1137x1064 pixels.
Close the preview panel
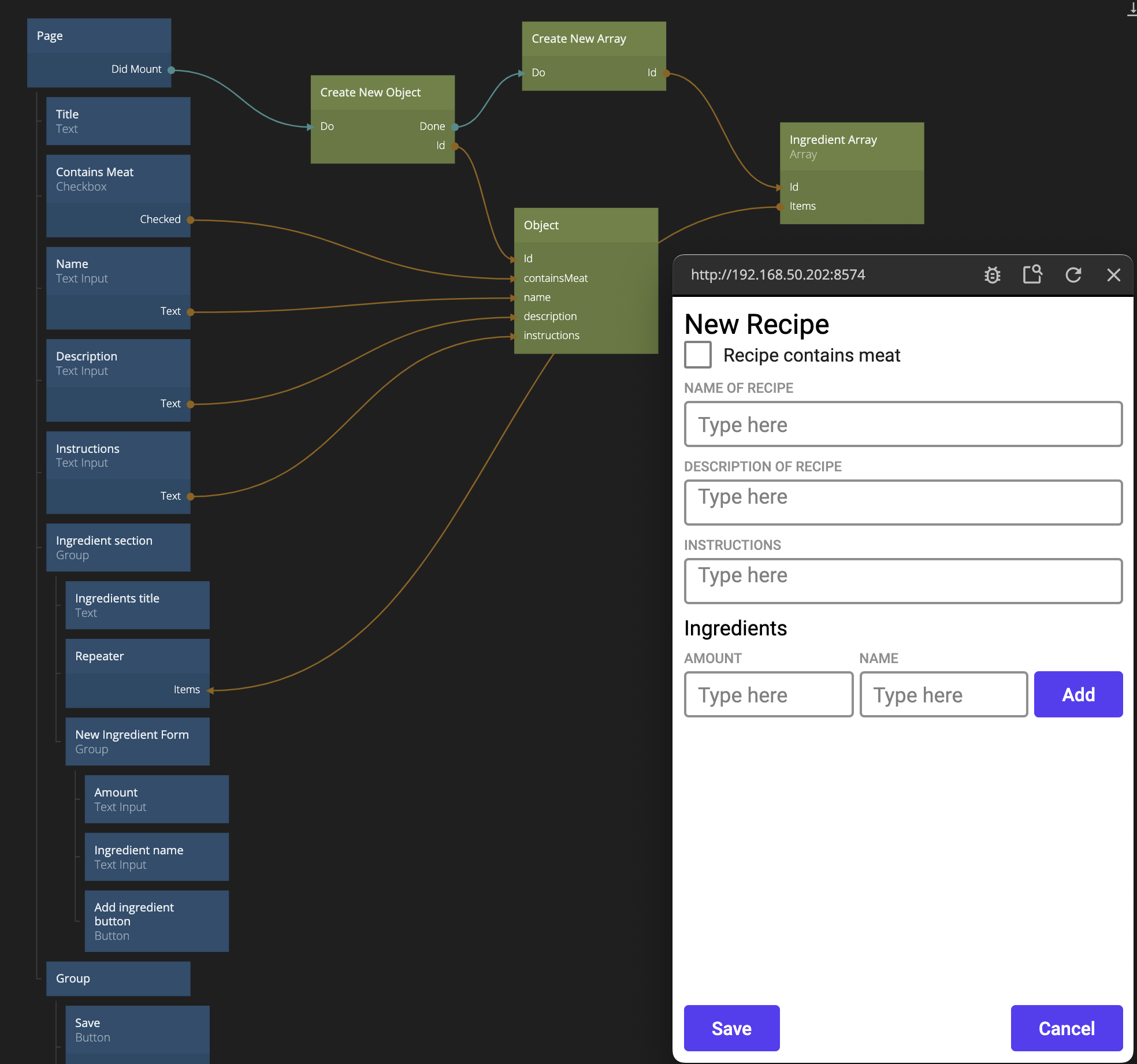tap(1113, 275)
